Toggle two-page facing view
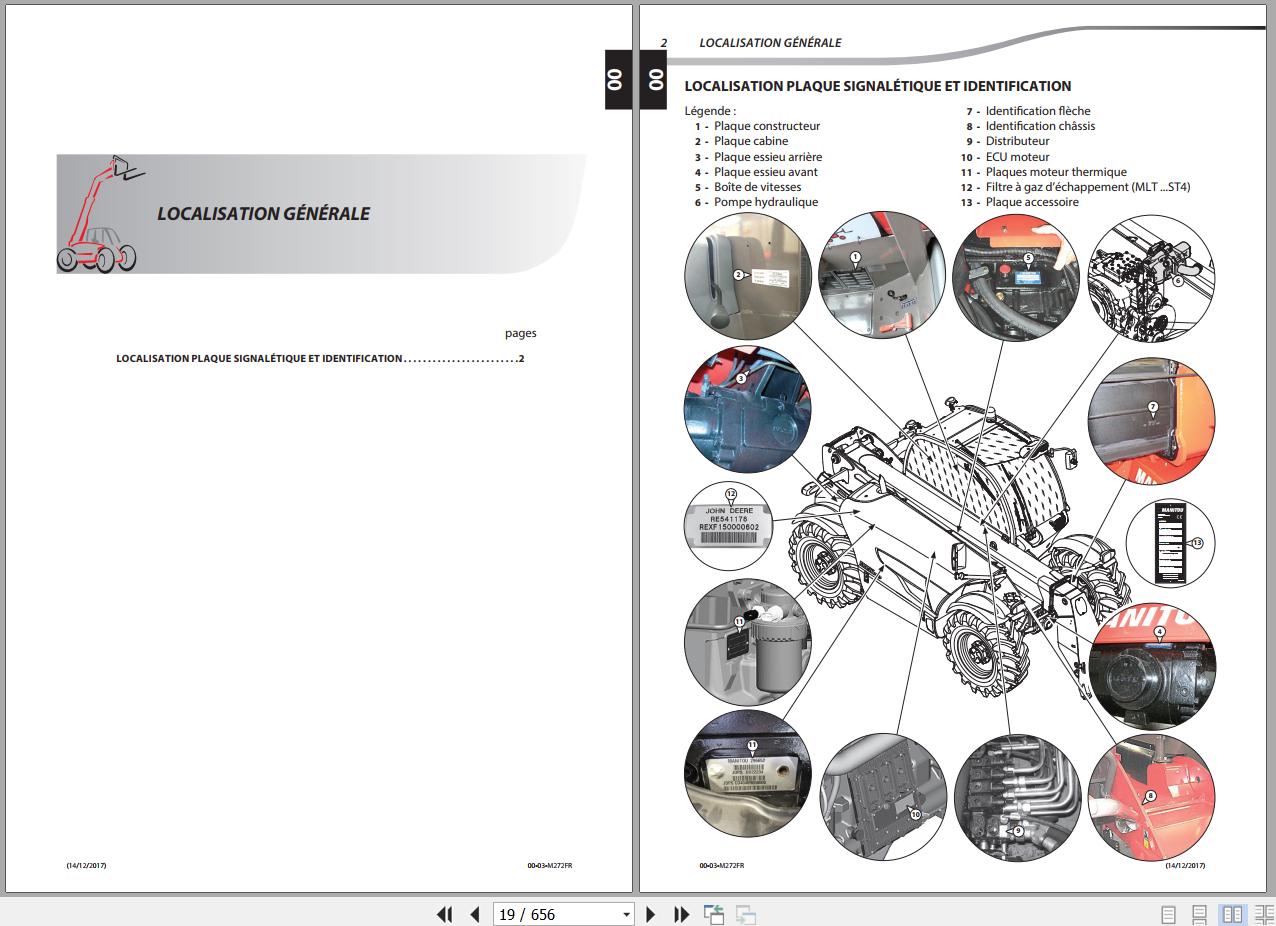The image size is (1276, 926). [1233, 914]
